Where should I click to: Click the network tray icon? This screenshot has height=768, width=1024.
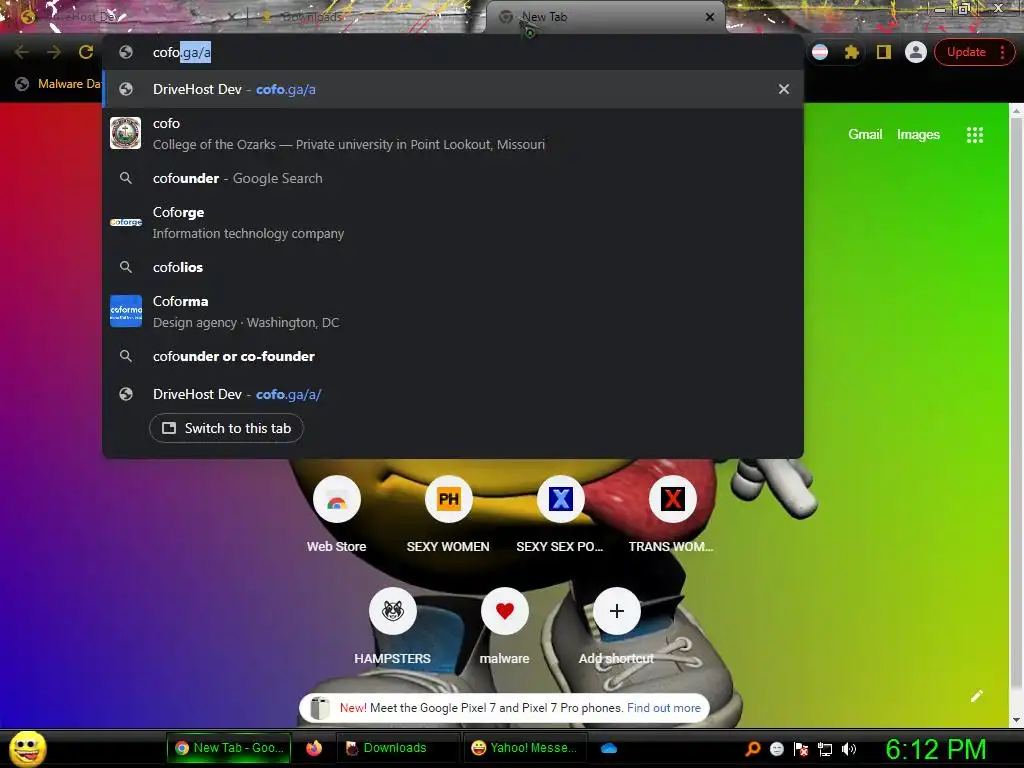pyautogui.click(x=825, y=749)
